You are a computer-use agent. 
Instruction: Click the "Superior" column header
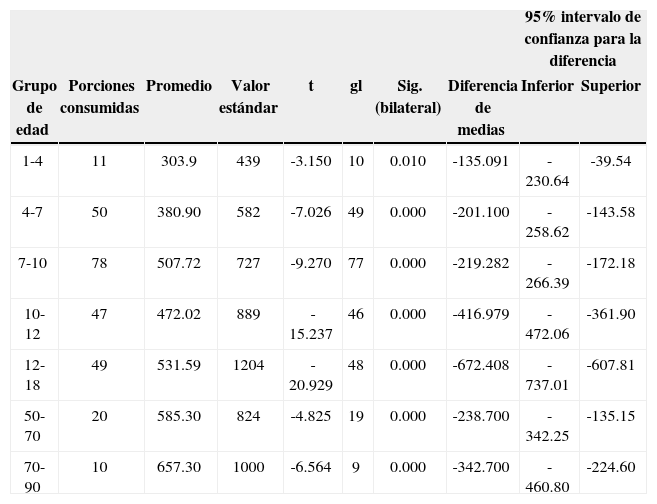[x=611, y=86]
